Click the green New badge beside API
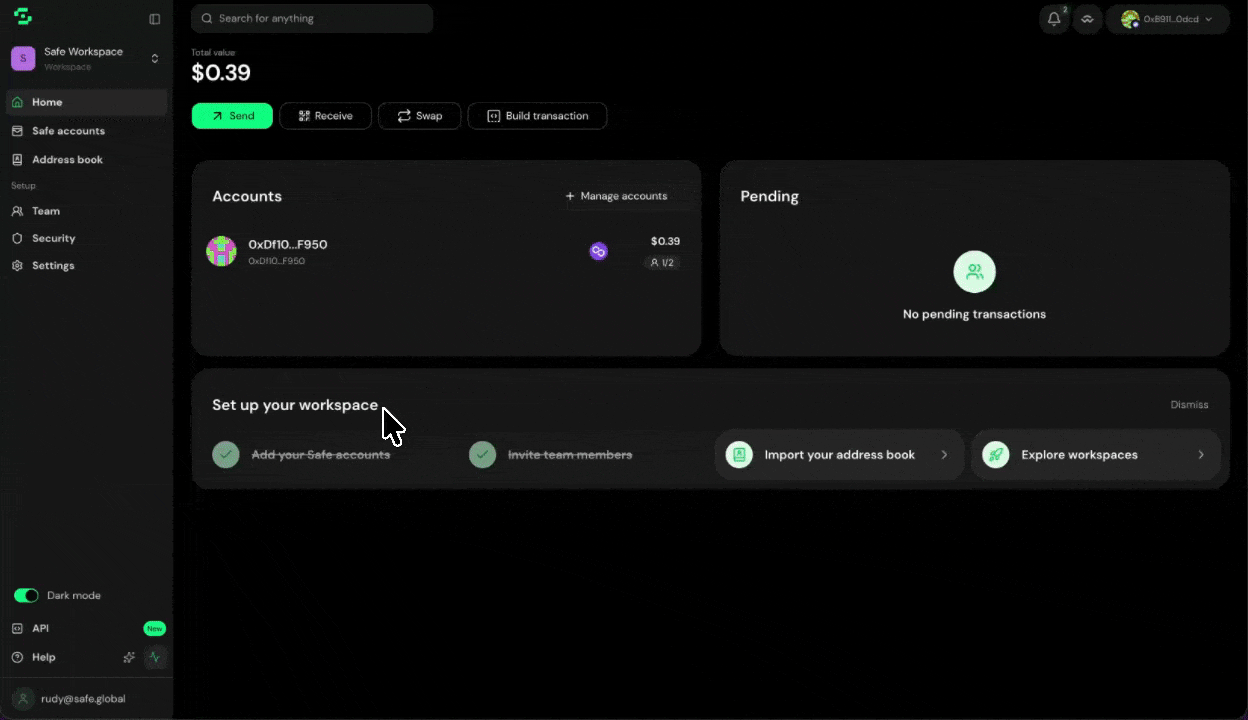This screenshot has width=1248, height=720. click(x=154, y=628)
